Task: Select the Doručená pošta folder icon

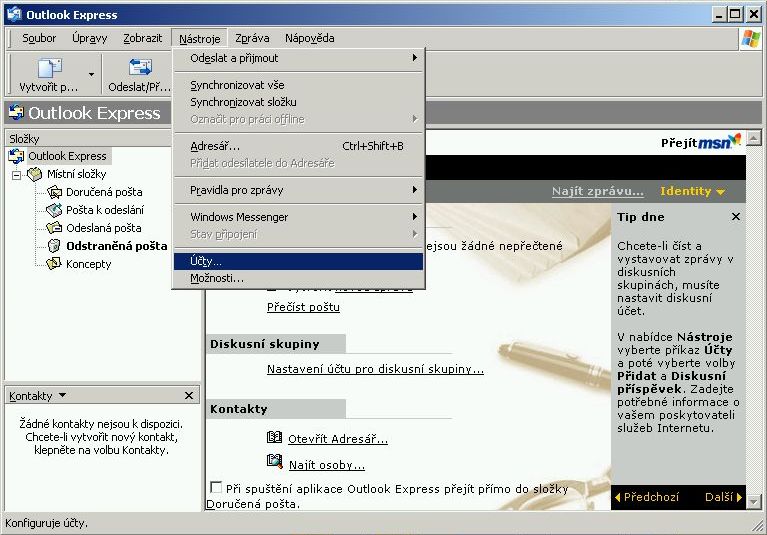Action: [x=55, y=192]
